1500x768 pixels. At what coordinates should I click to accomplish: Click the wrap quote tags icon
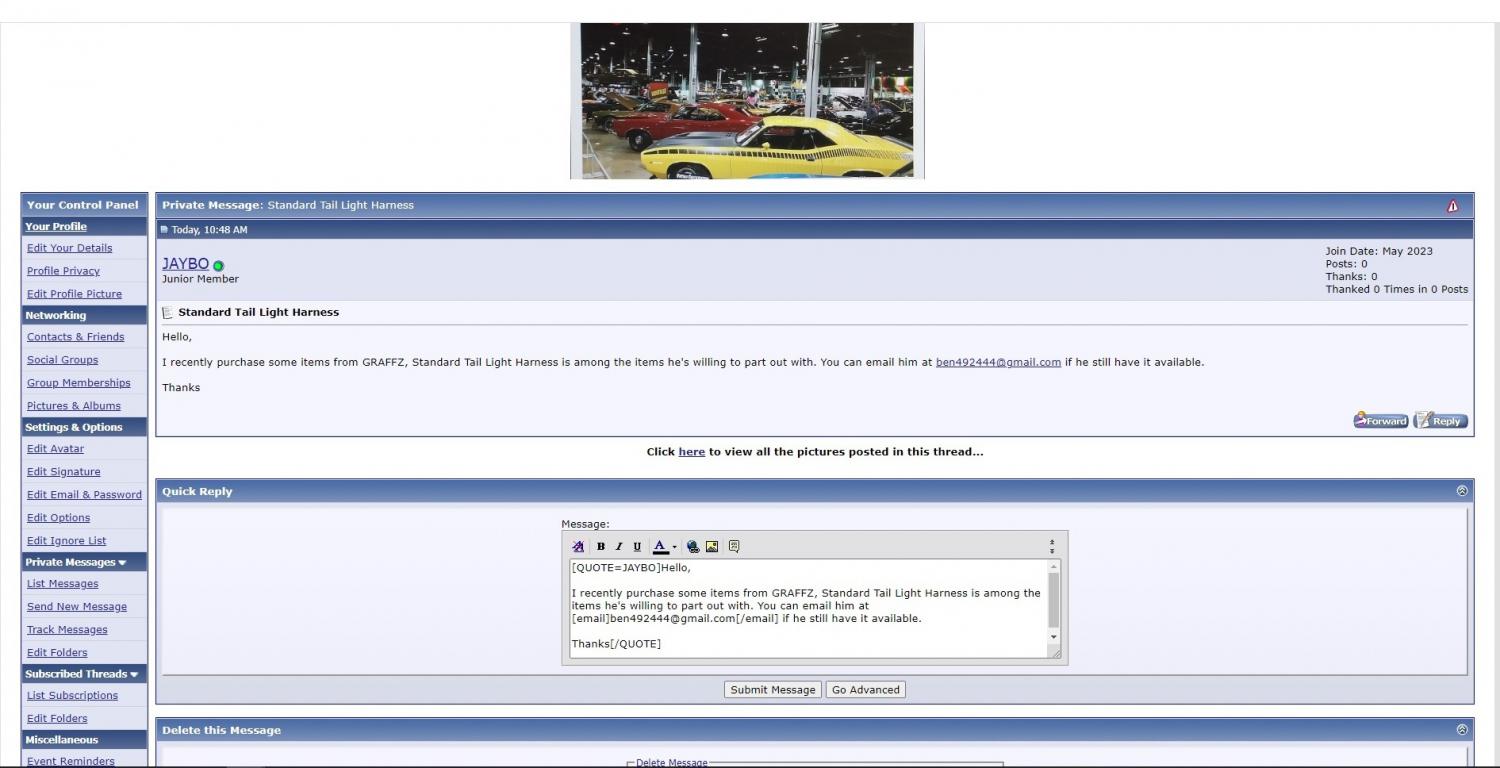coord(734,547)
